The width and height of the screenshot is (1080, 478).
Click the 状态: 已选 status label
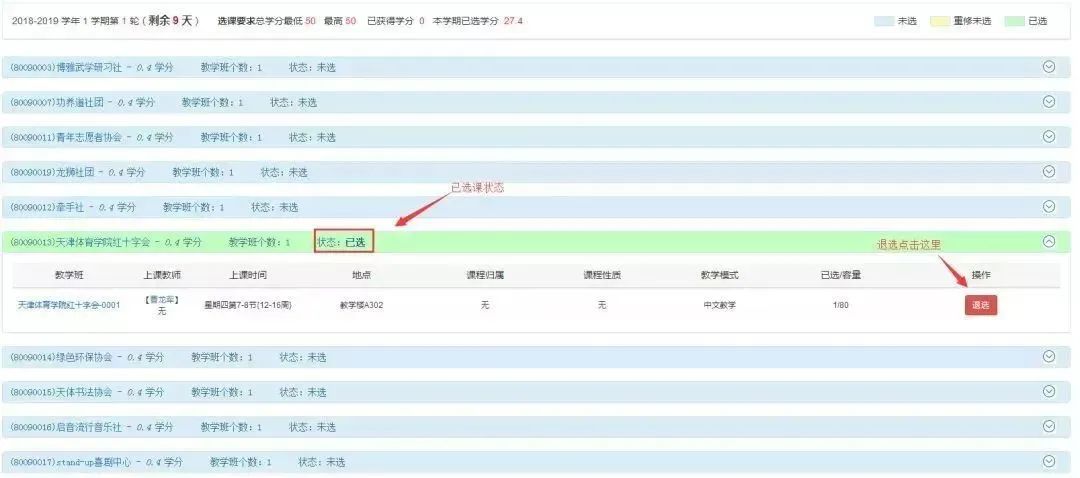[343, 242]
